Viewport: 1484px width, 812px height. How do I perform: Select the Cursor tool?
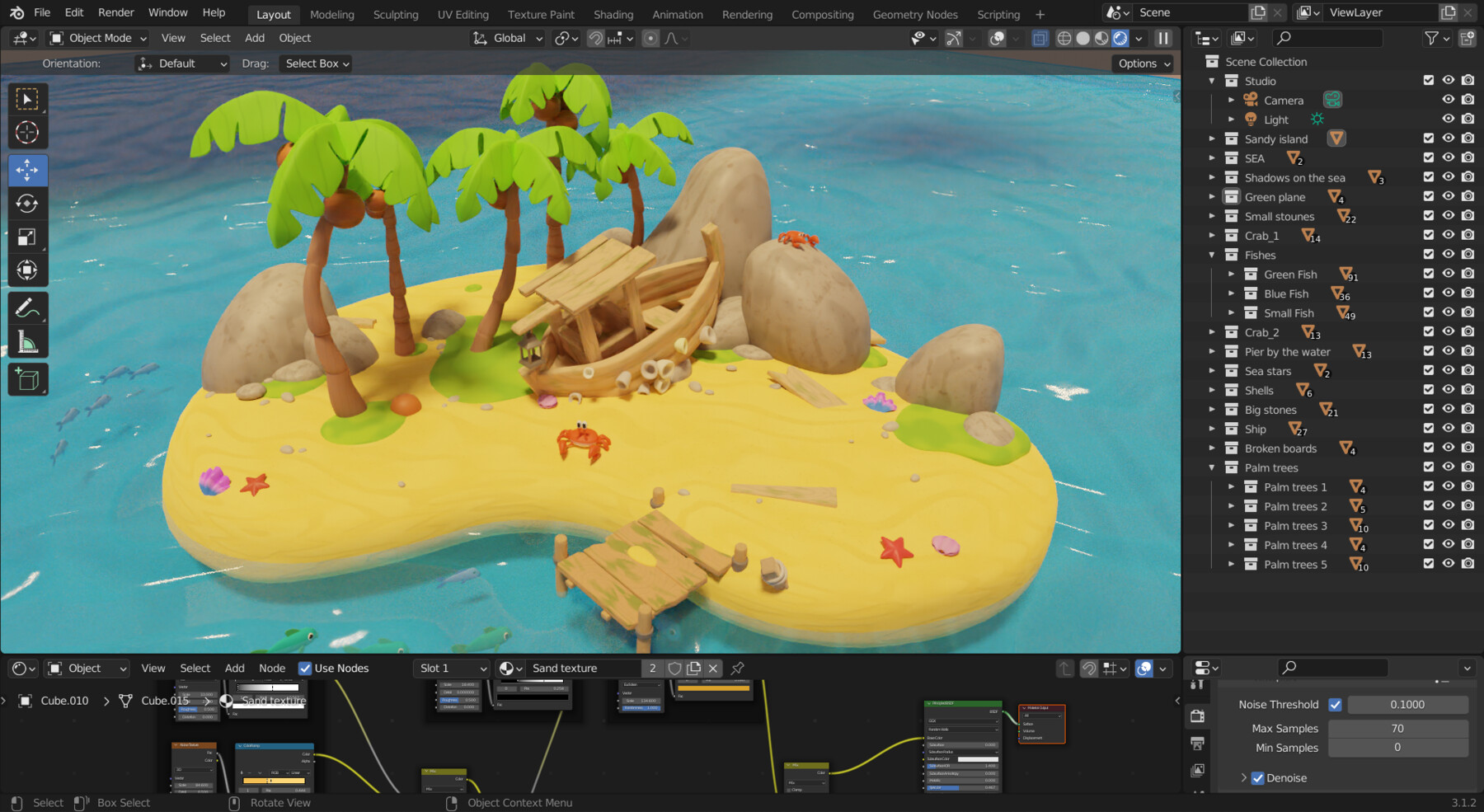click(x=27, y=133)
